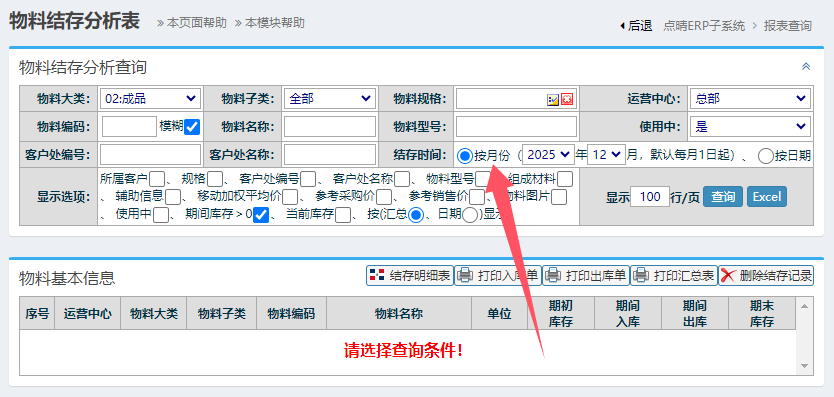Screen dimensions: 834x397
Task: Enable the 组成材料 display checkbox
Action: 565,179
